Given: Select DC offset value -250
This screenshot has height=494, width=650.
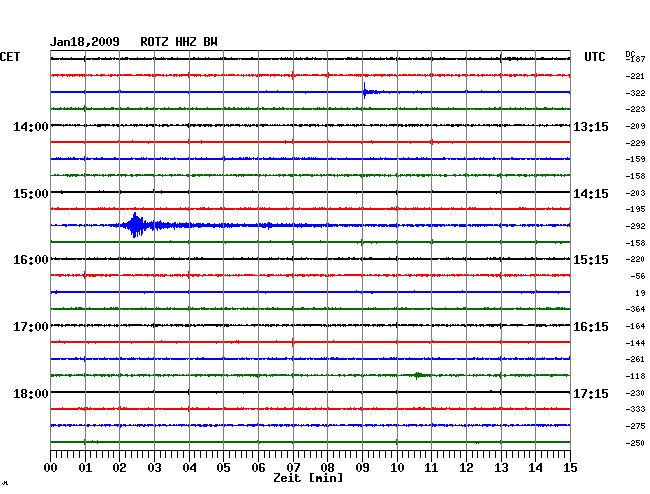Looking at the screenshot, I should [635, 443].
